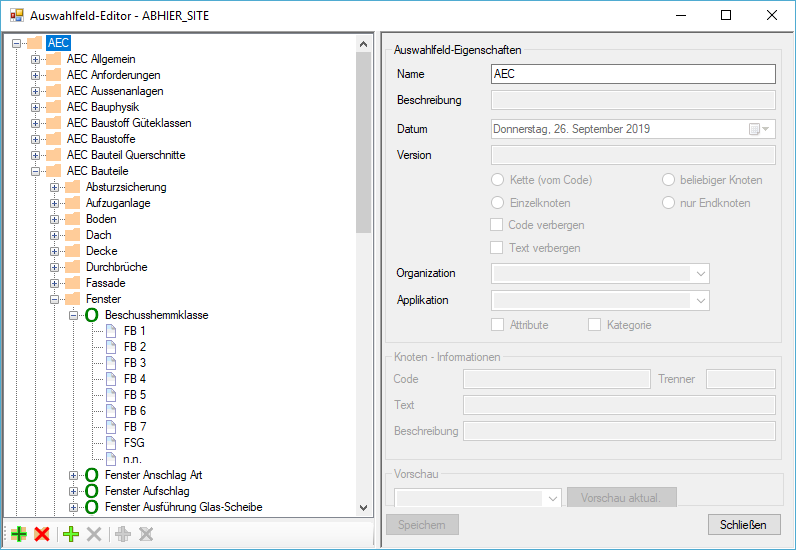Click the bright green plus add node icon
The width and height of the screenshot is (796, 550).
(71, 534)
